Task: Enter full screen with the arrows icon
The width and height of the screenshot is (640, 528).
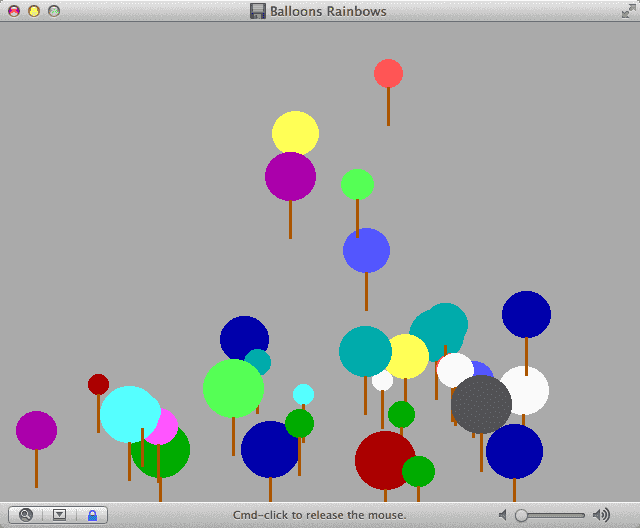Action: pyautogui.click(x=628, y=11)
